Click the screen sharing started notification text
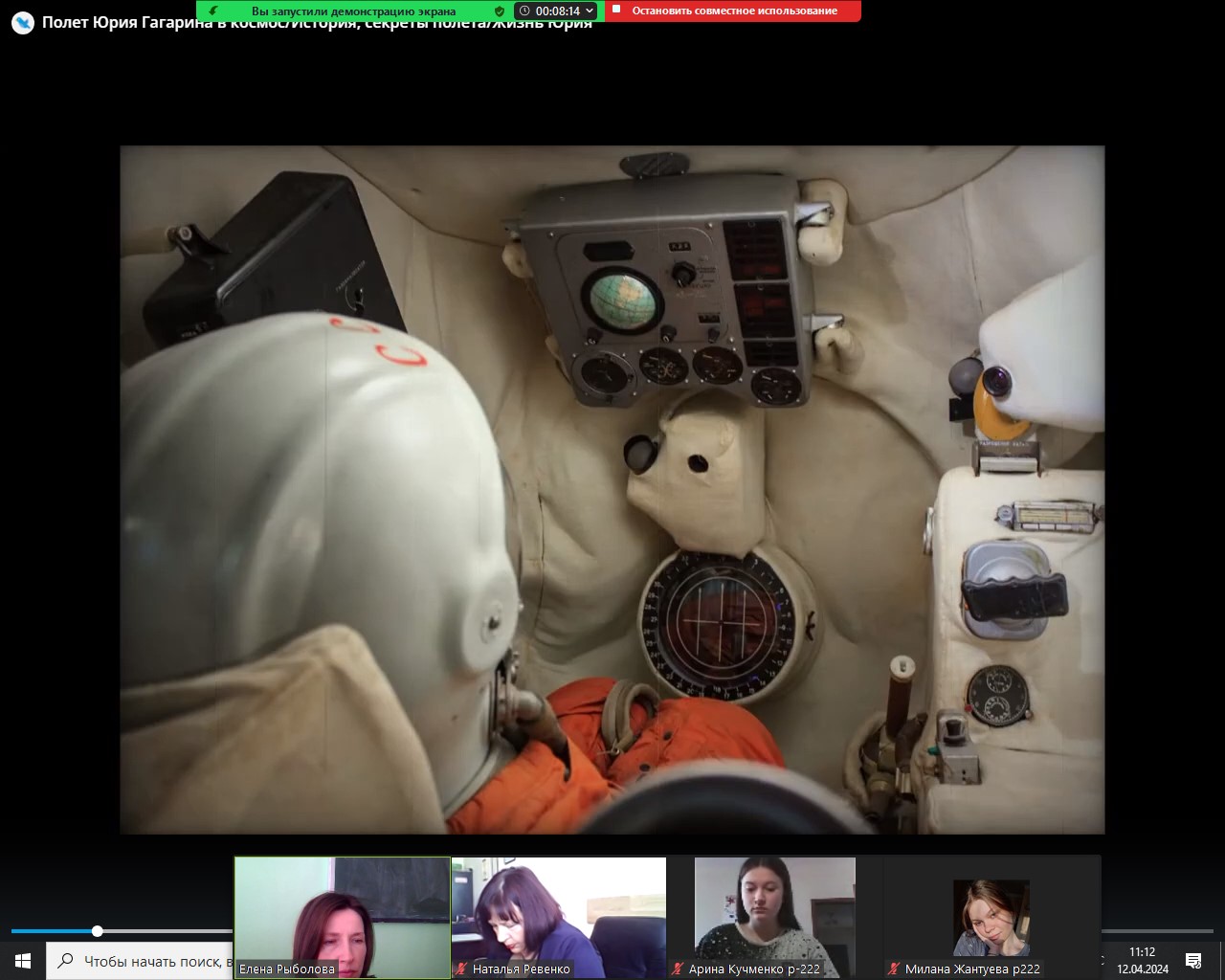The image size is (1225, 980). [x=354, y=11]
